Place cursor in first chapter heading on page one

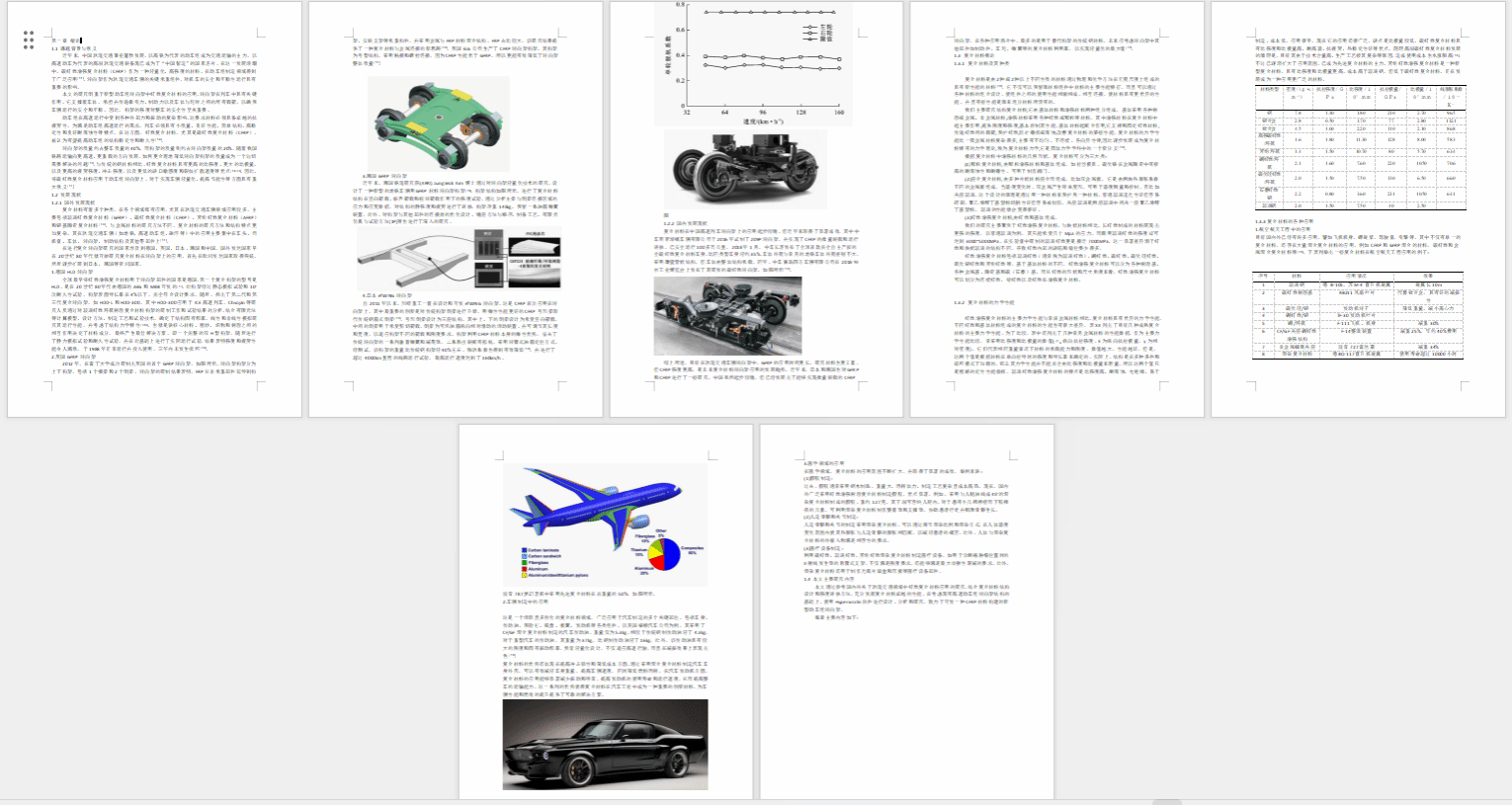pos(67,40)
